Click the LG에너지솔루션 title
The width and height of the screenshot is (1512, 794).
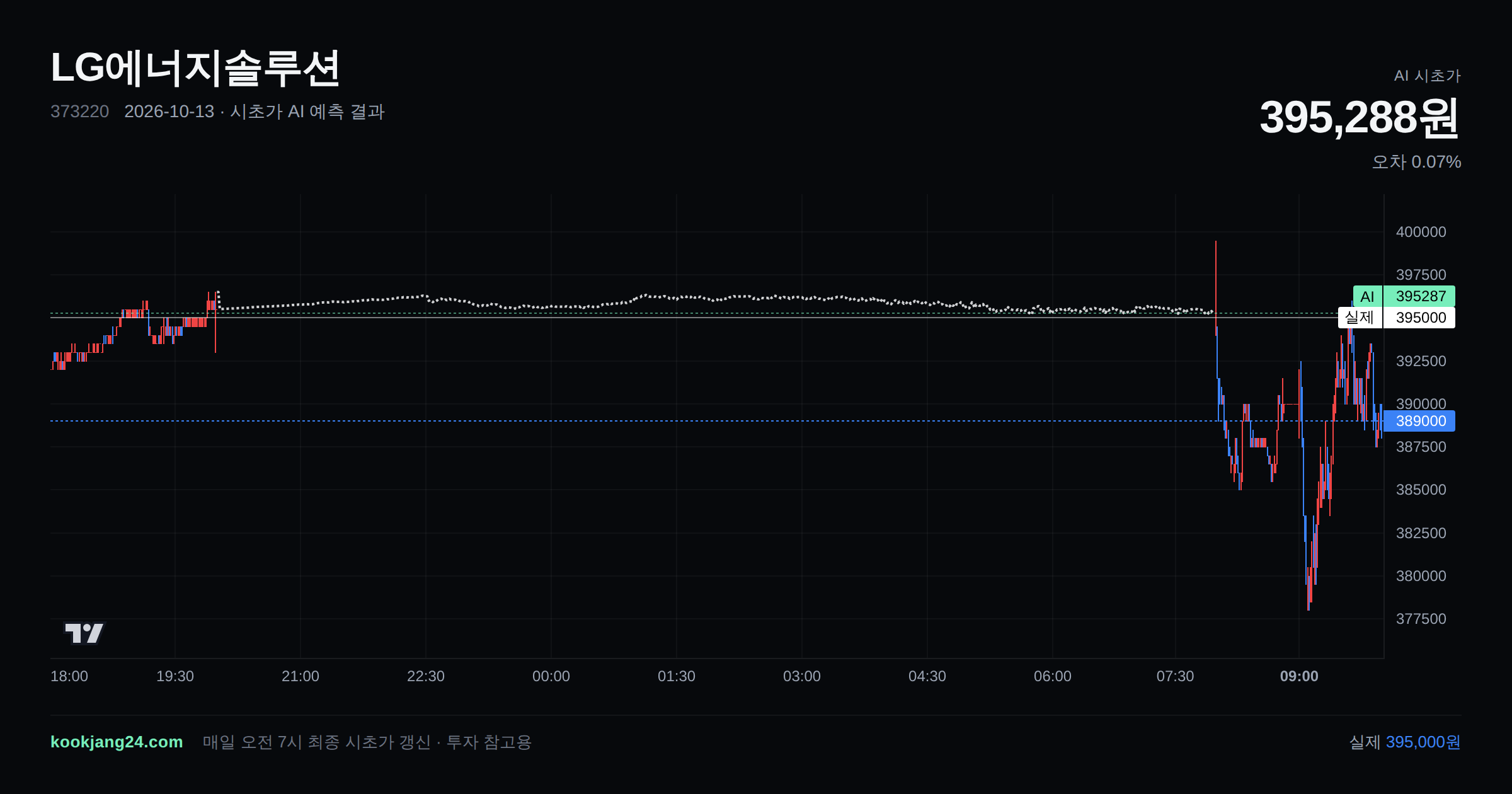point(195,68)
